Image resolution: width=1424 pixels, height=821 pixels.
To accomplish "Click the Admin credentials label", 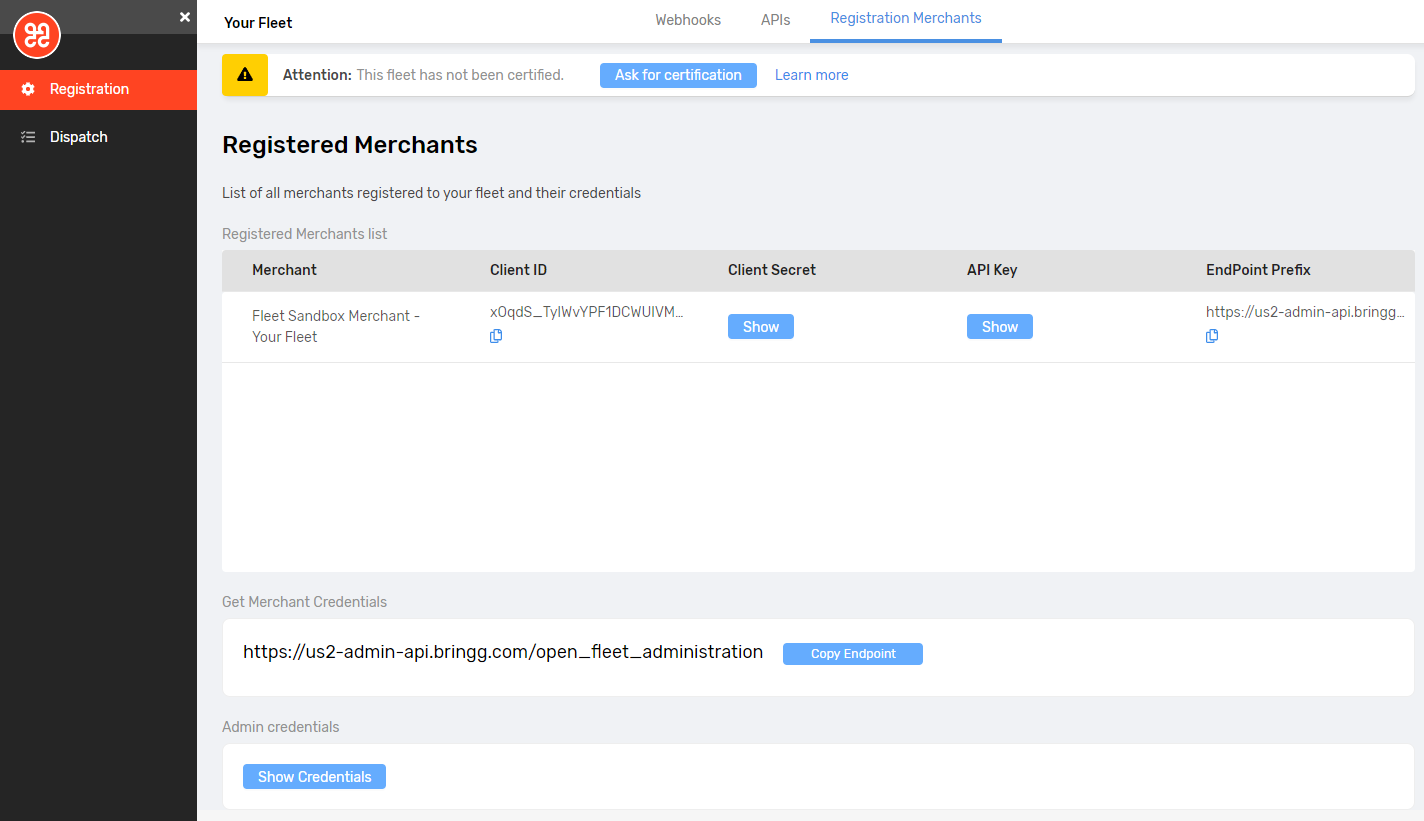I will (x=281, y=727).
